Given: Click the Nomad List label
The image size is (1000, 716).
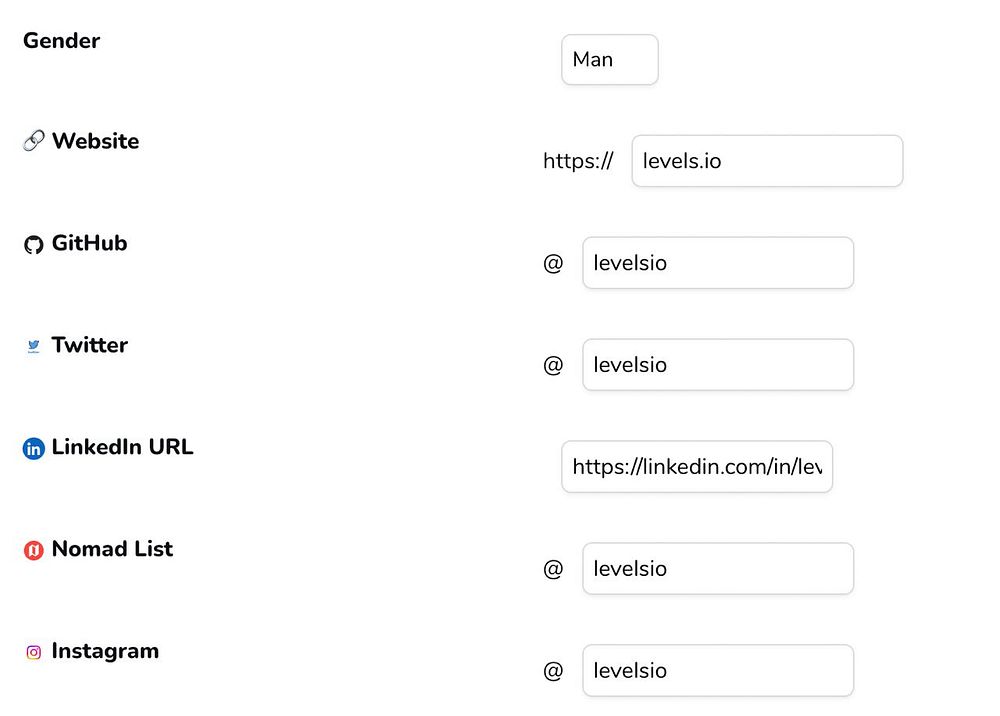Looking at the screenshot, I should click(x=112, y=549).
